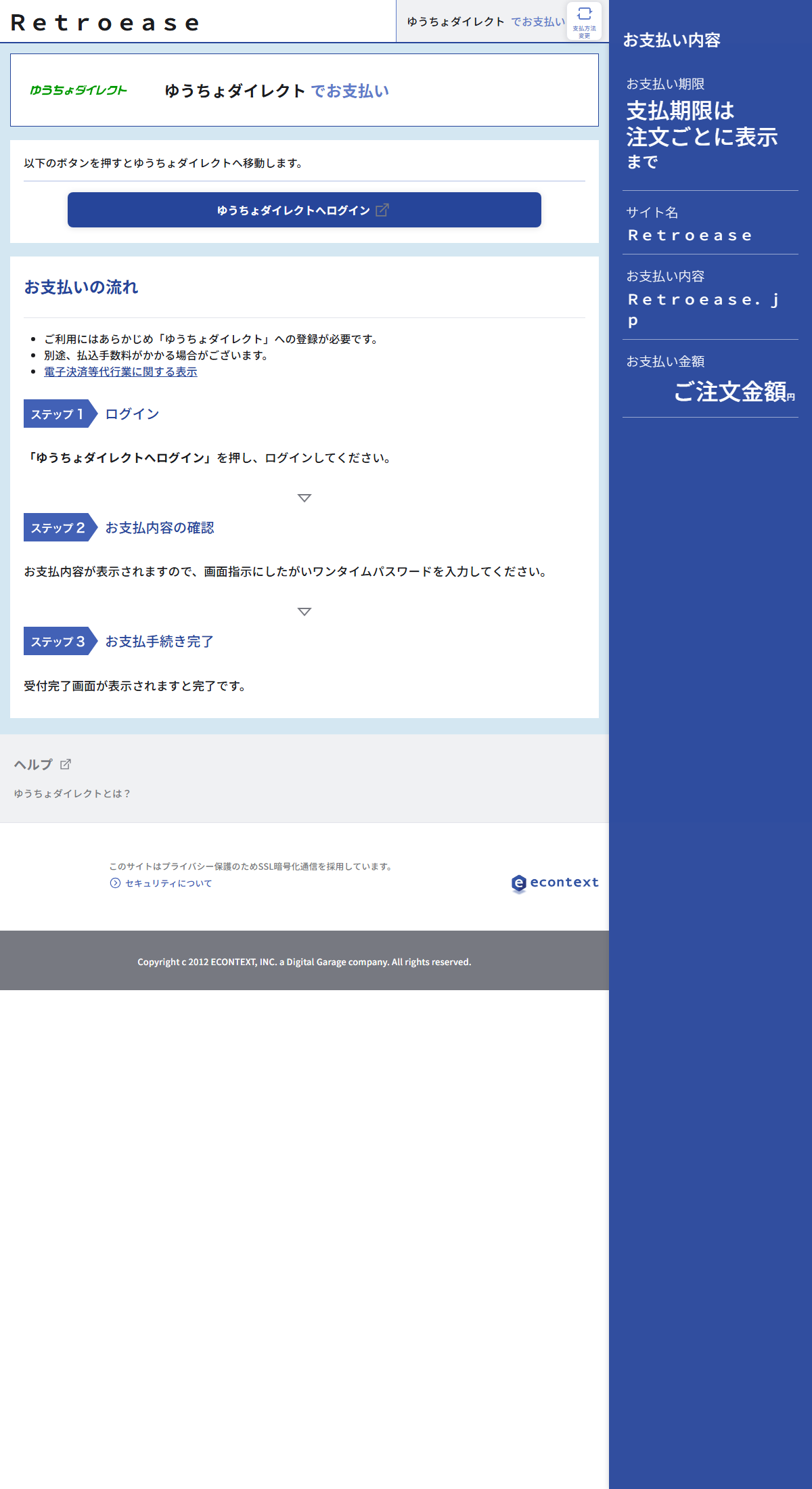Click the サイト名 label in sidebar
Screen dimensions: 812x1489
[x=652, y=213]
